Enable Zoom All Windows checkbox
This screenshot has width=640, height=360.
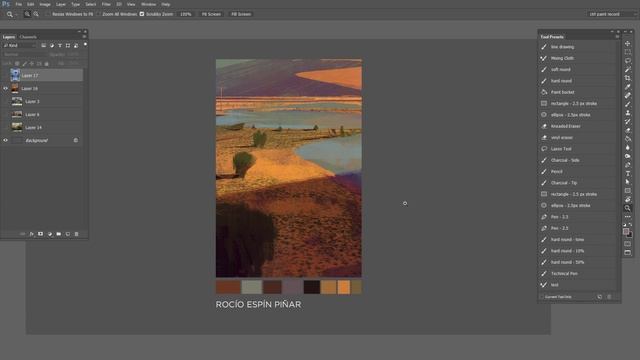coord(98,14)
